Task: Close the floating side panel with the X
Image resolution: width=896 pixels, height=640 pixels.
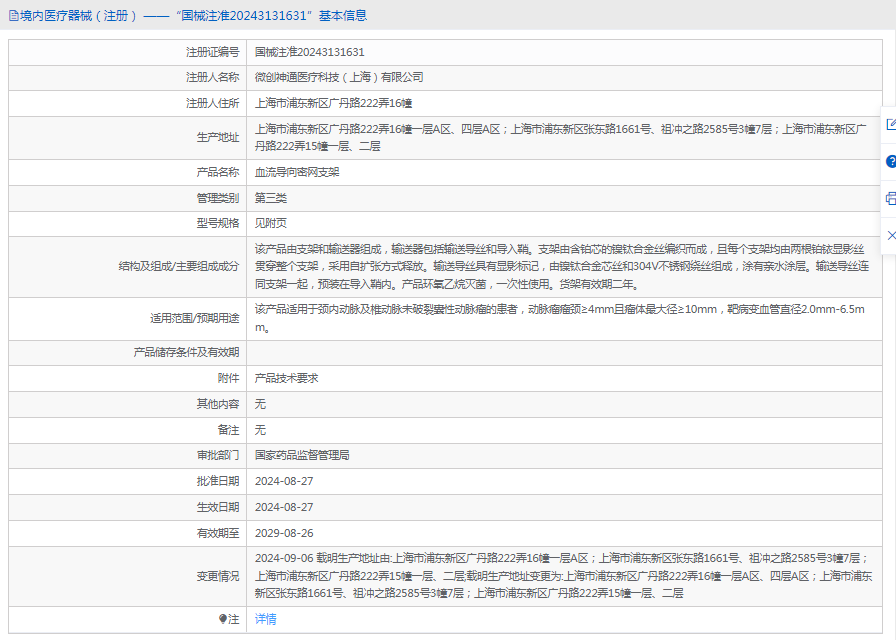Action: point(891,235)
